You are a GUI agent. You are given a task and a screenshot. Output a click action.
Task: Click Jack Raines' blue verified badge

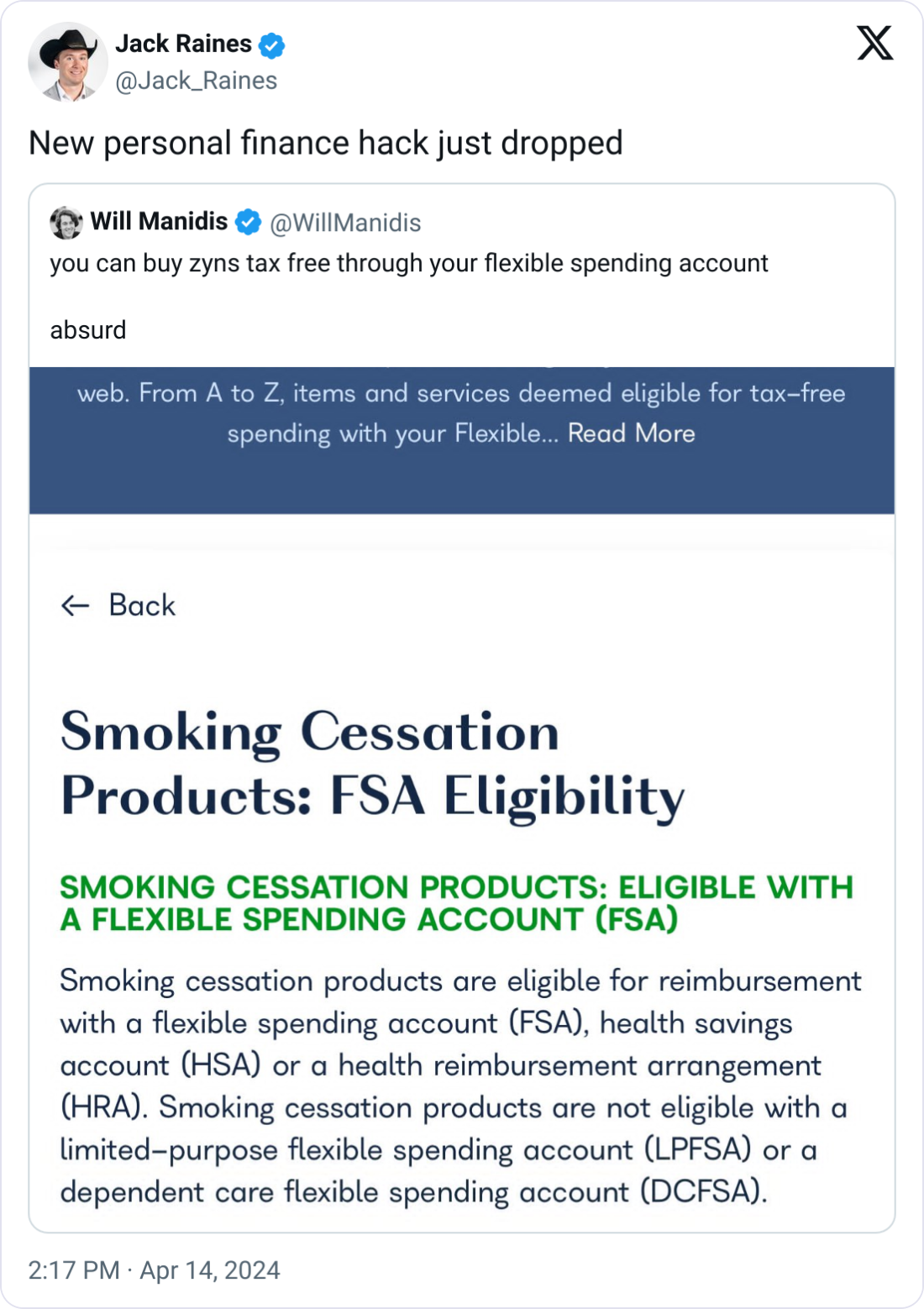[271, 45]
